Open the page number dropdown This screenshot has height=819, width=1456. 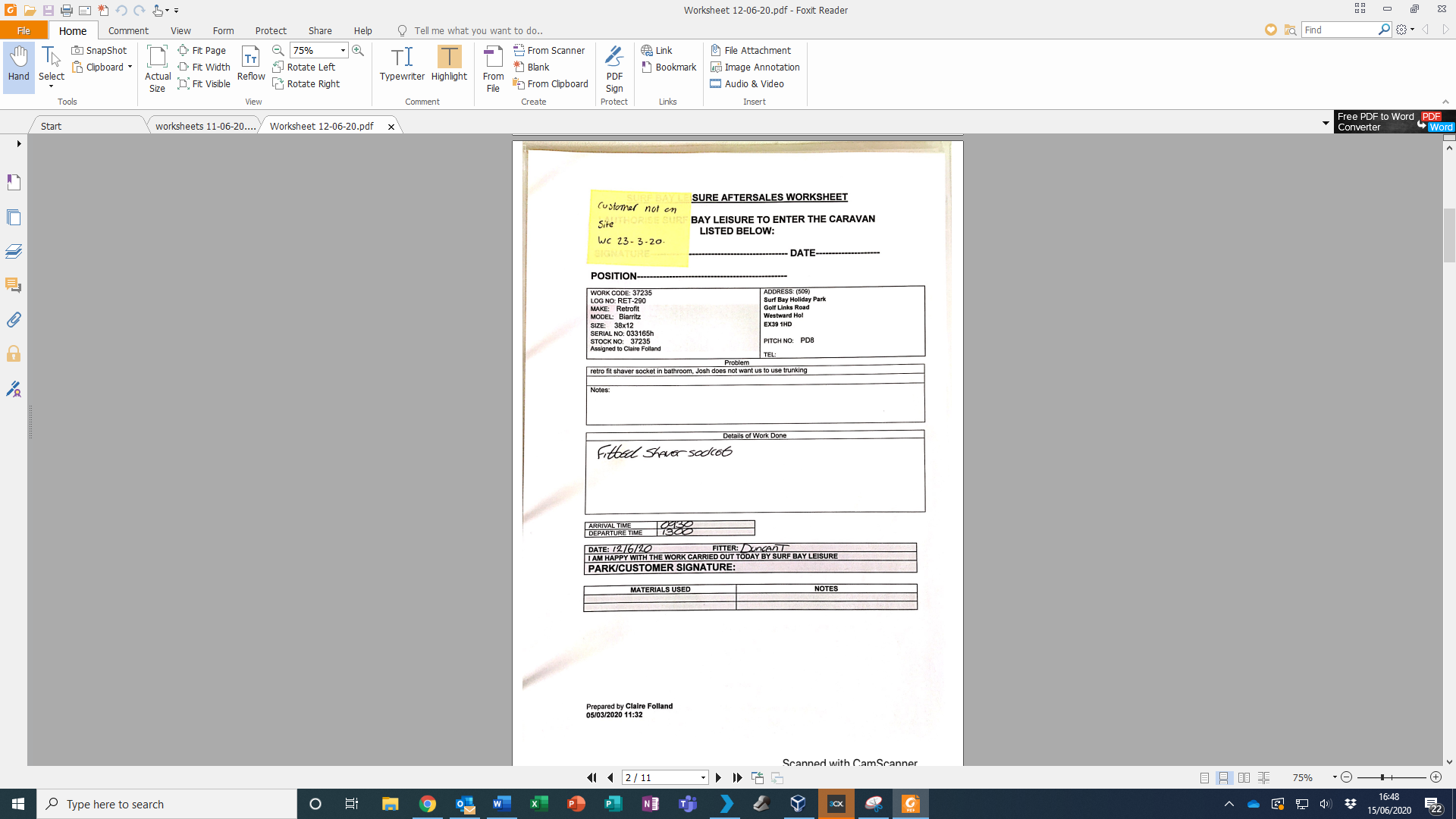pyautogui.click(x=703, y=777)
